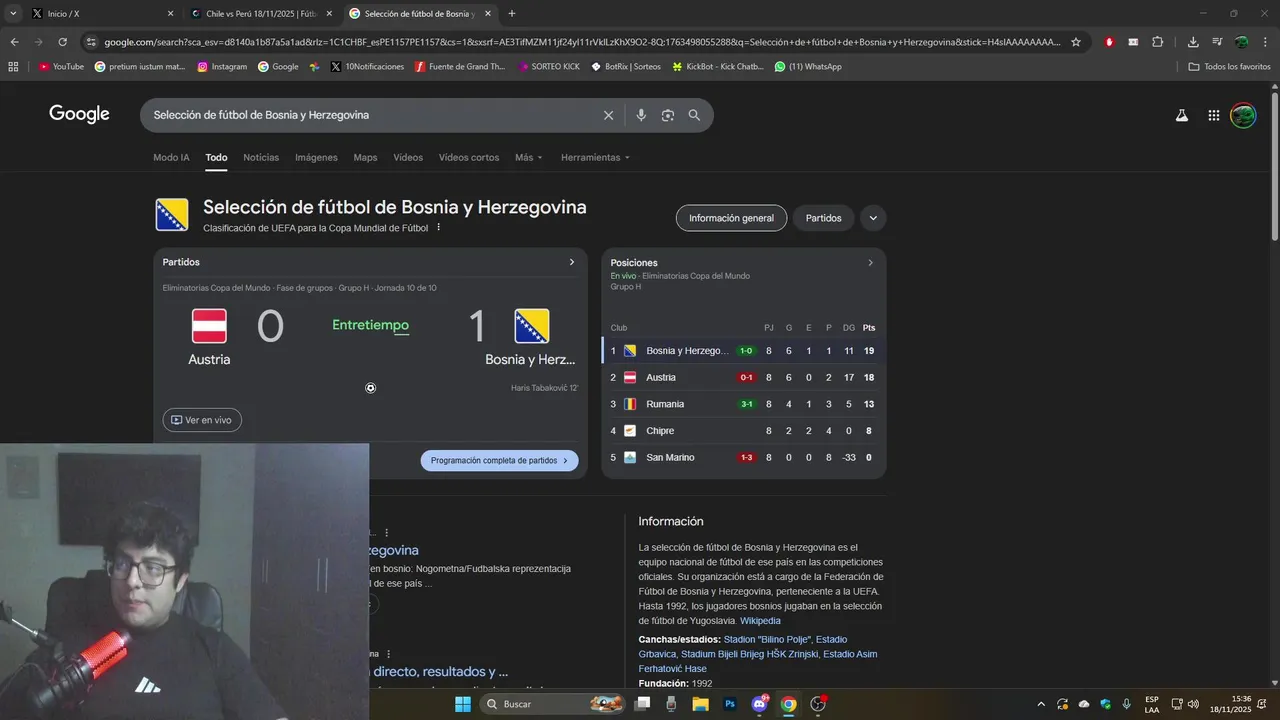Switch to the Imágenes tab
The width and height of the screenshot is (1280, 720).
(x=316, y=157)
